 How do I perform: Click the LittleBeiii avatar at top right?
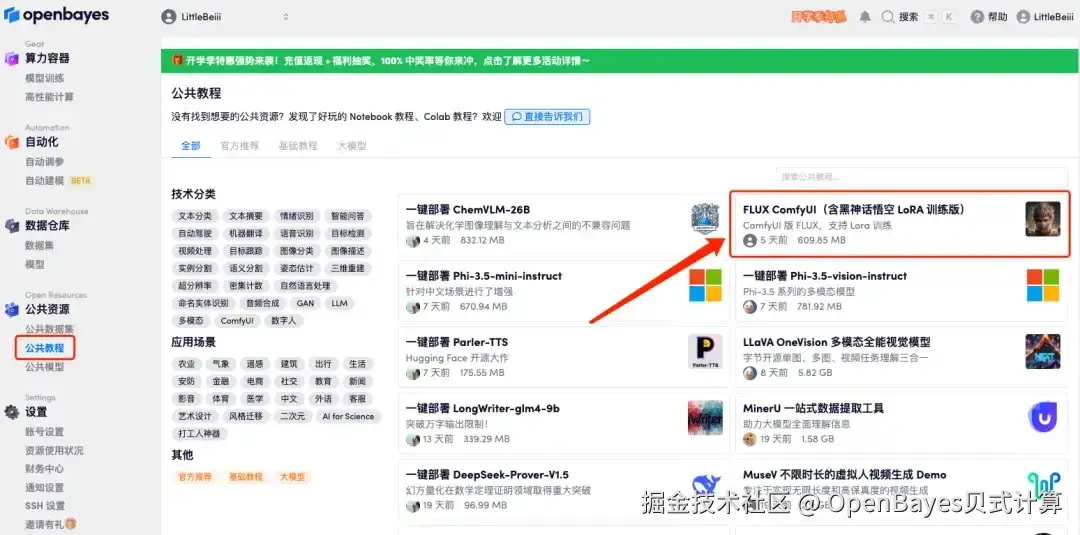pyautogui.click(x=1023, y=17)
